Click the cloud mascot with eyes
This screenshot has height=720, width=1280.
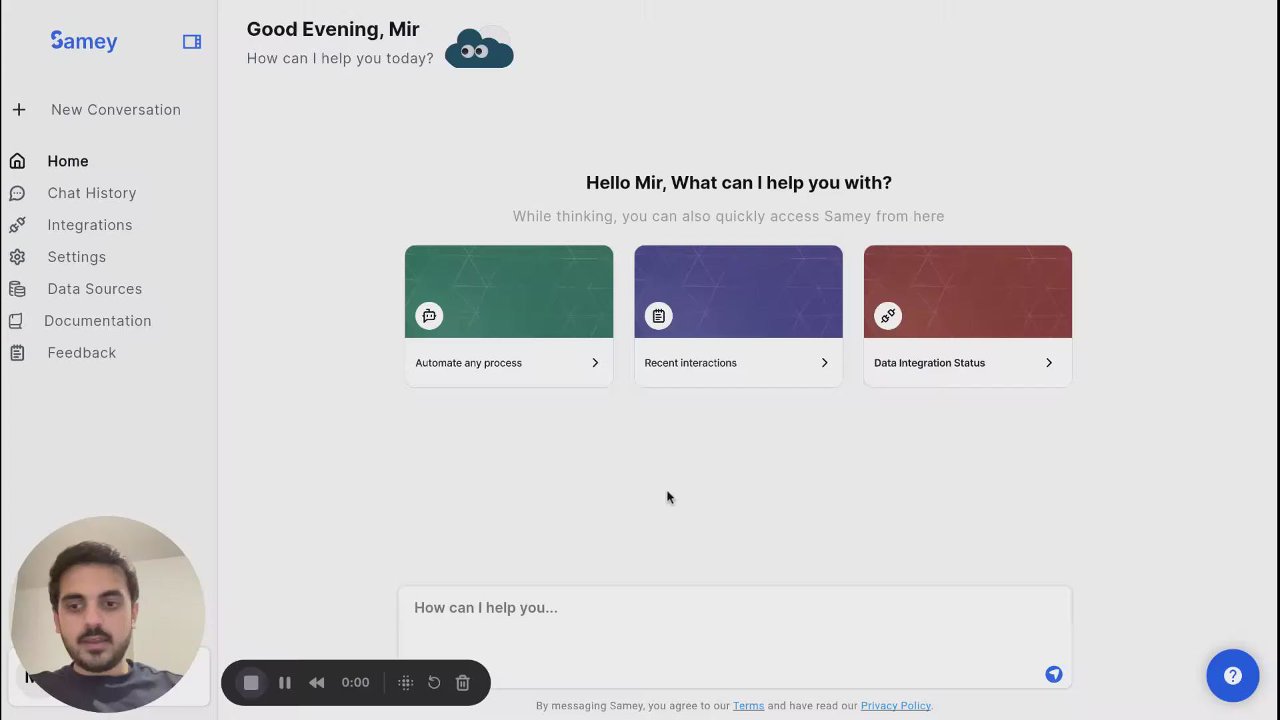[x=479, y=48]
